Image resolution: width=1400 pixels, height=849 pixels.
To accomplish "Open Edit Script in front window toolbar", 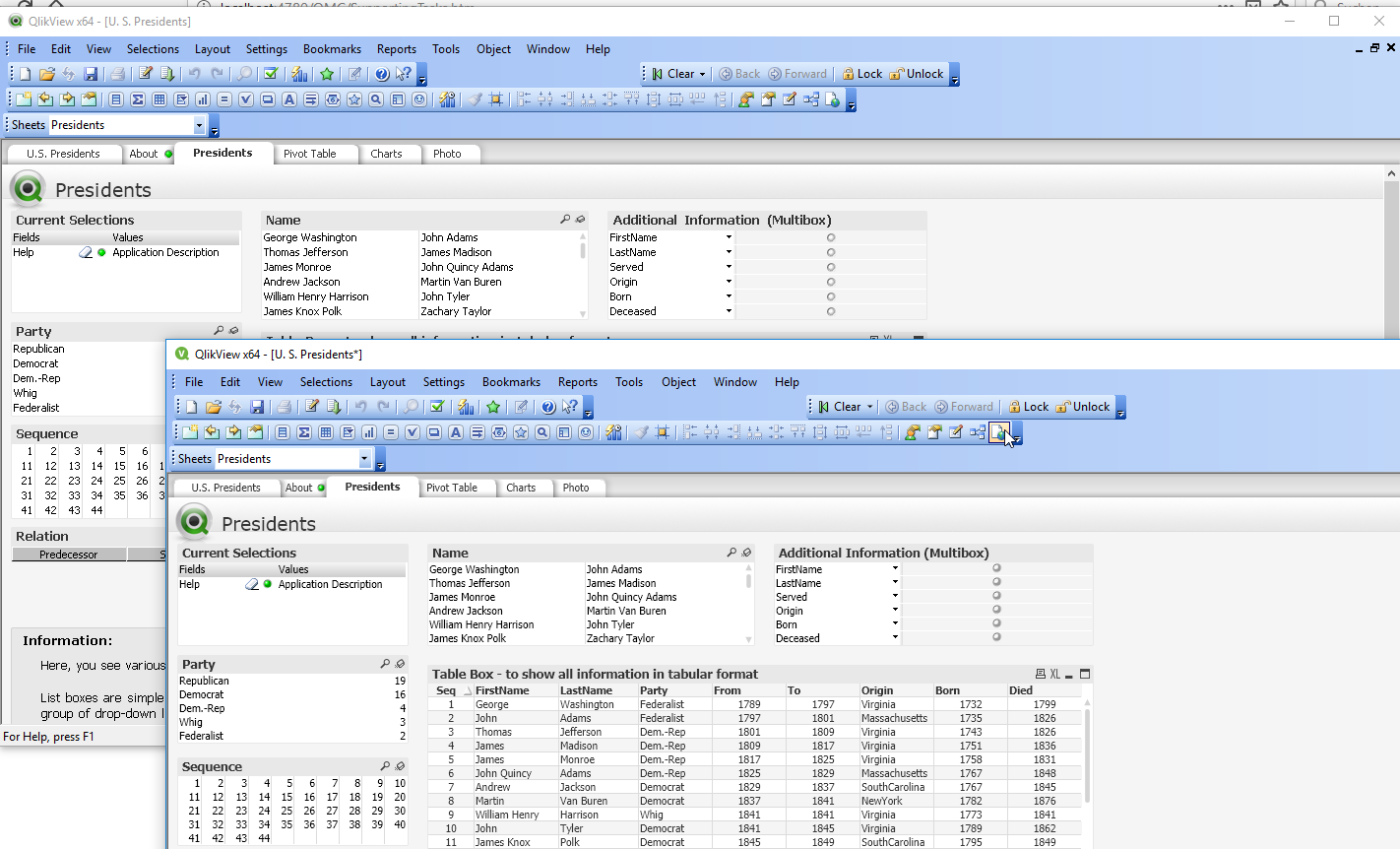I will tap(312, 407).
